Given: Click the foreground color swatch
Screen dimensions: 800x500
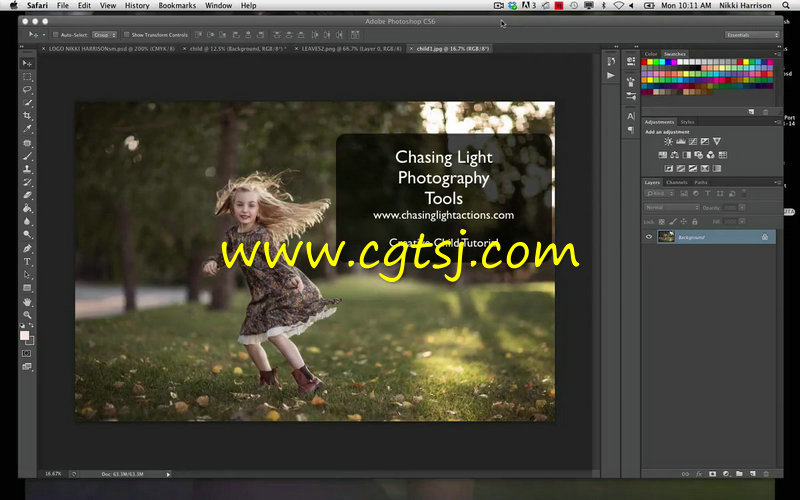Looking at the screenshot, I should [x=24, y=335].
